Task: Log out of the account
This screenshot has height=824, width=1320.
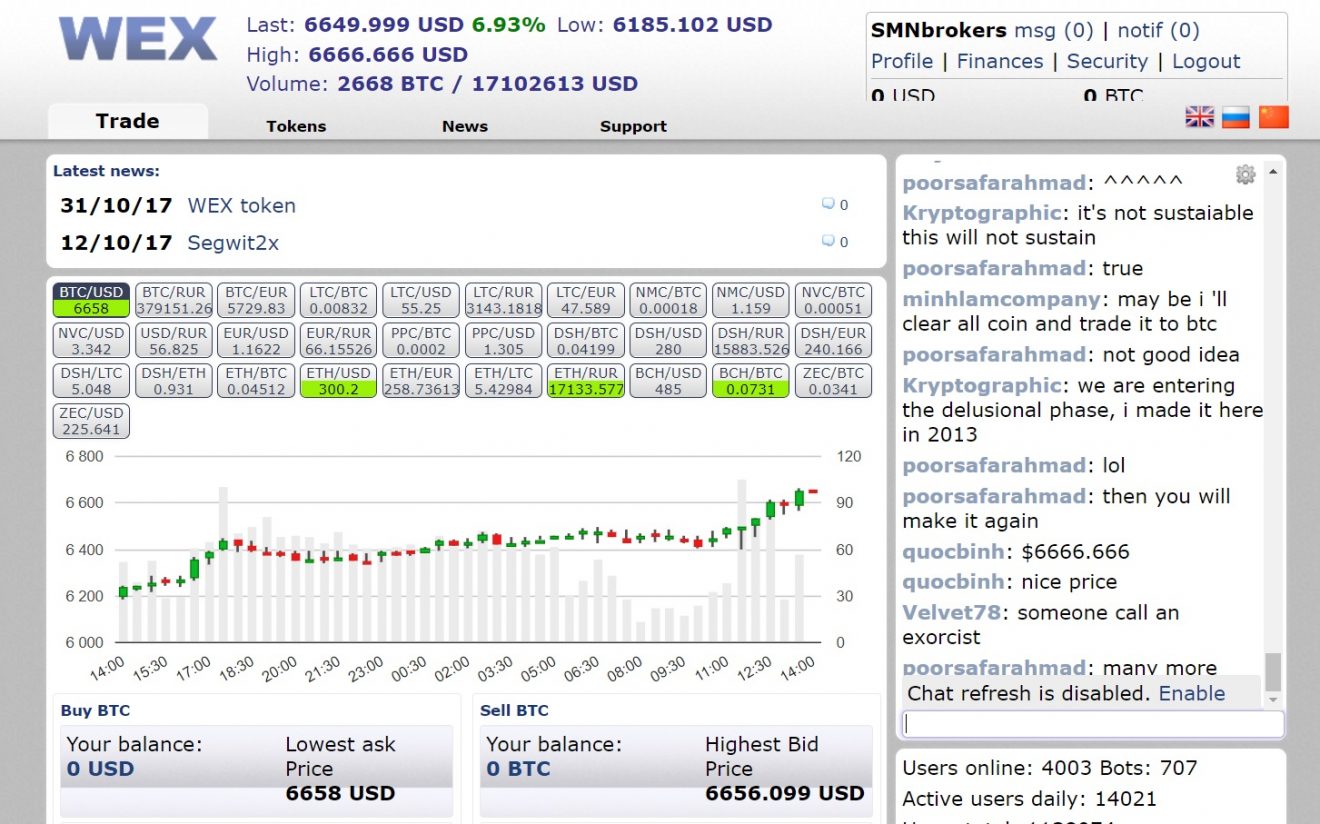Action: pyautogui.click(x=1206, y=61)
